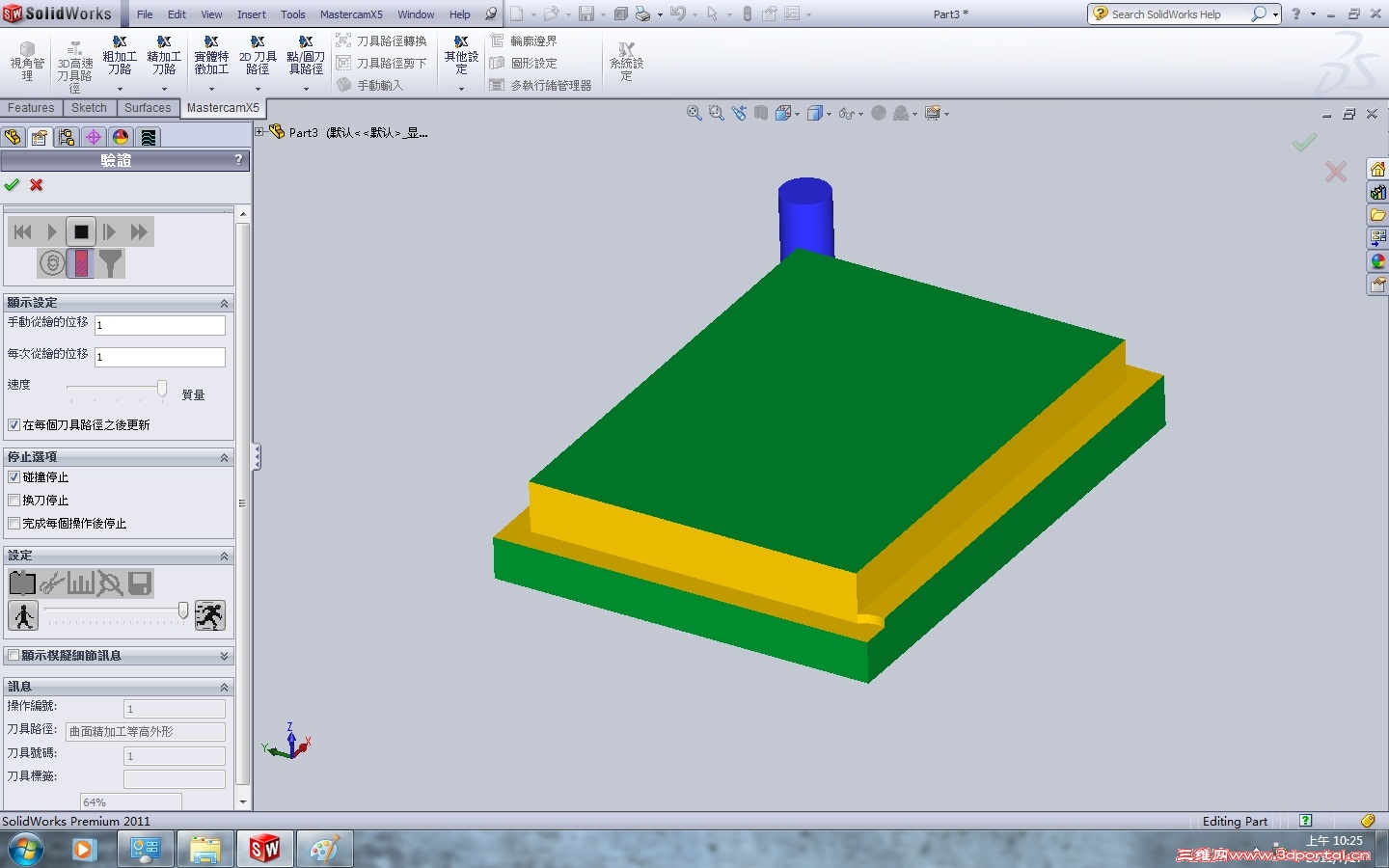The height and width of the screenshot is (868, 1389).
Task: Open the Appearances color ball in task pane
Action: tap(1377, 261)
